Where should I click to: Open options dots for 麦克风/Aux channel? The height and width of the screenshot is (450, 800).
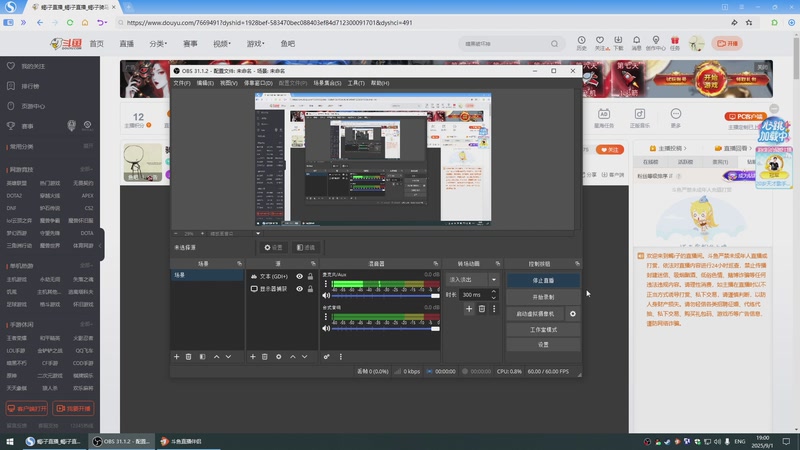326,284
